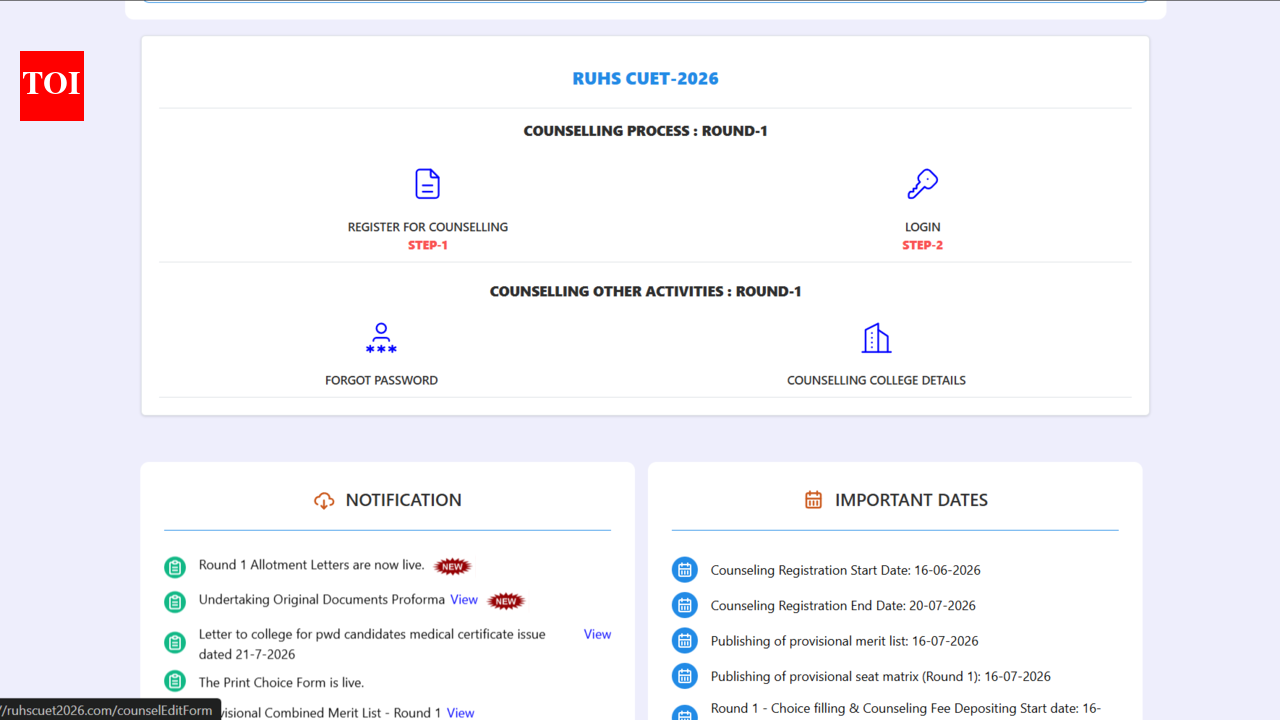View the pwd candidates medical certificate letter
Screen dimensions: 1280x720
597,634
